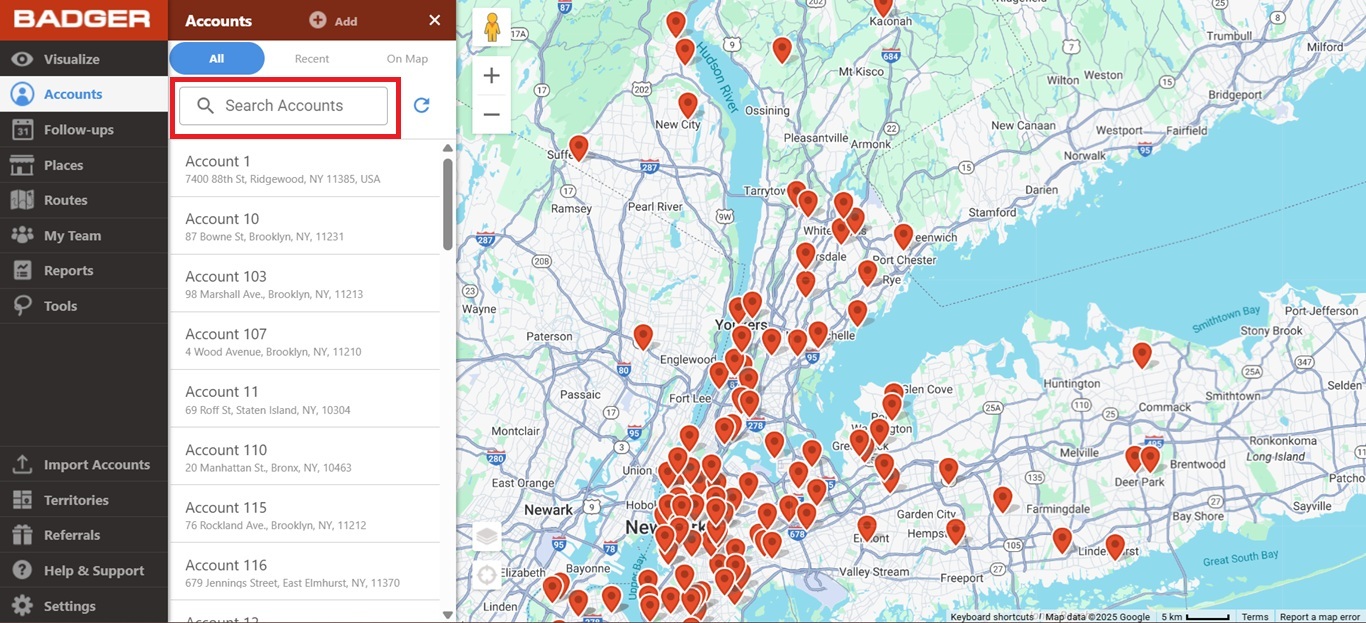Refresh the accounts list
Viewport: 1366px width, 623px height.
click(x=422, y=105)
